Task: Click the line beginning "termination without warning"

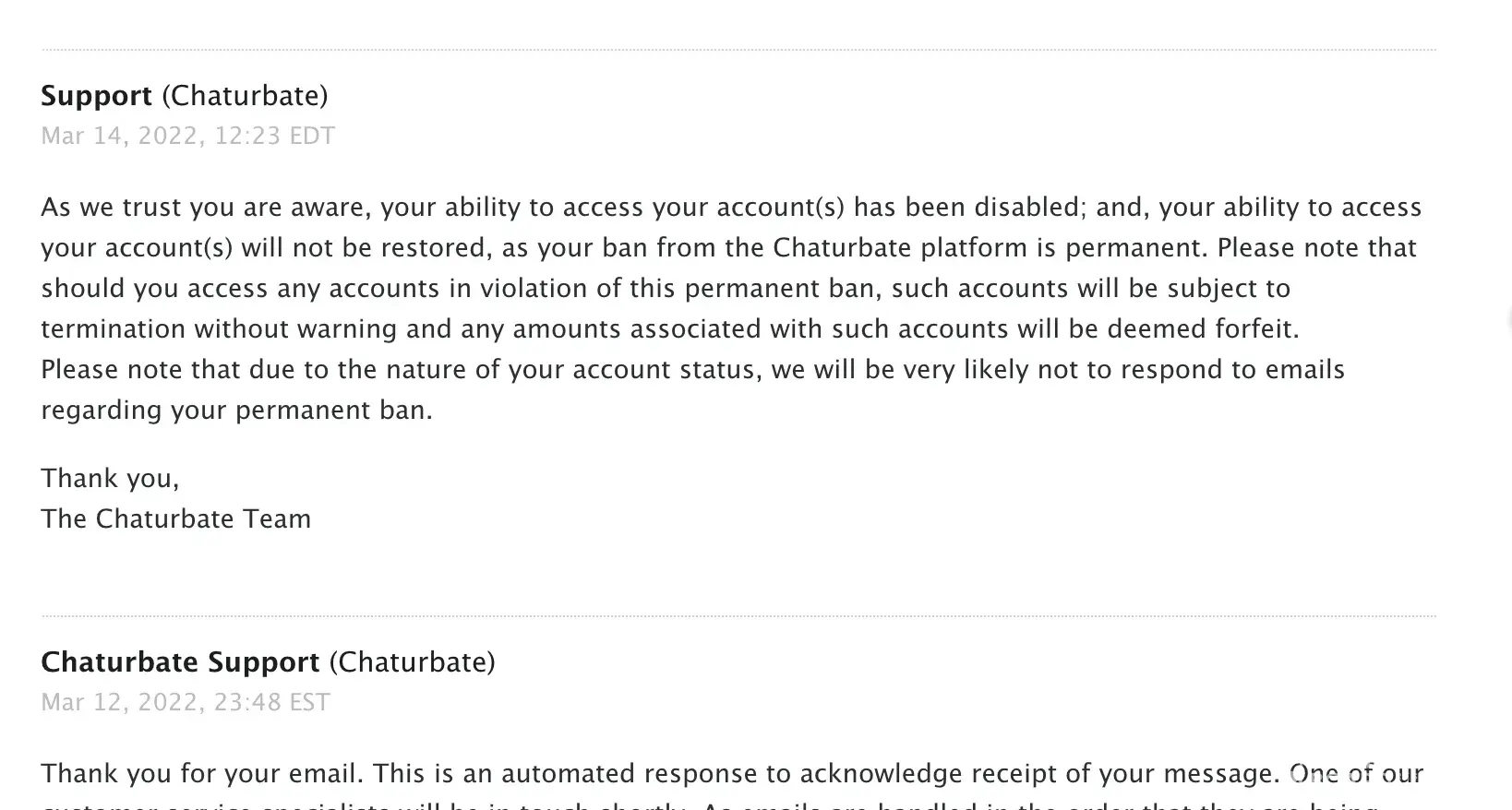Action: tap(669, 329)
